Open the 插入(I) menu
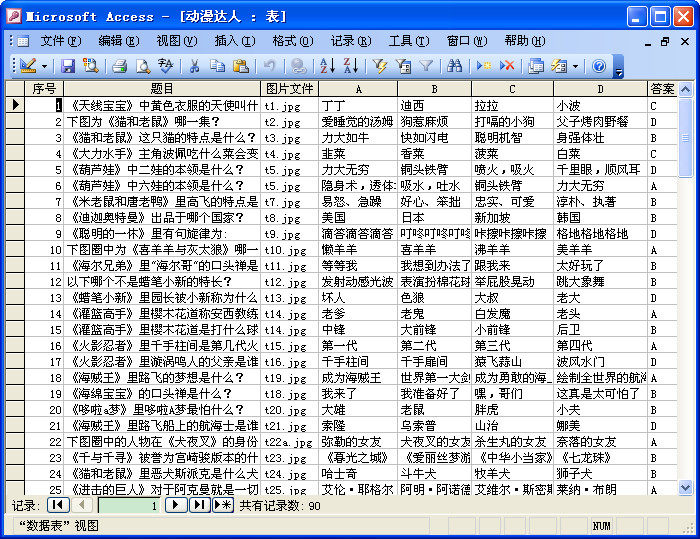 point(235,41)
